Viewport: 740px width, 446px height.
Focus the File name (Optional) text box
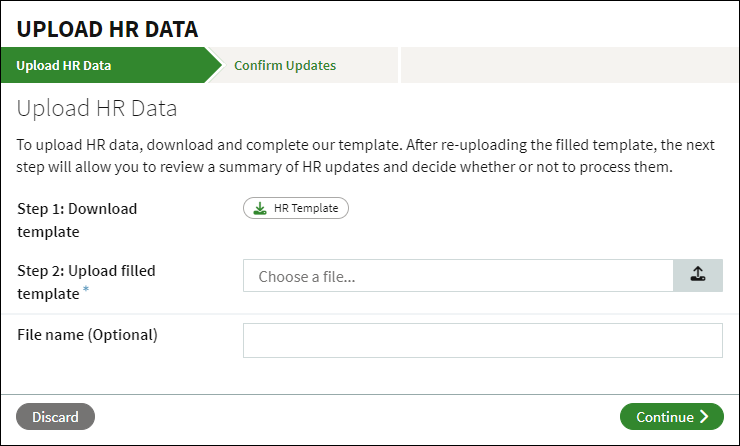[x=482, y=340]
